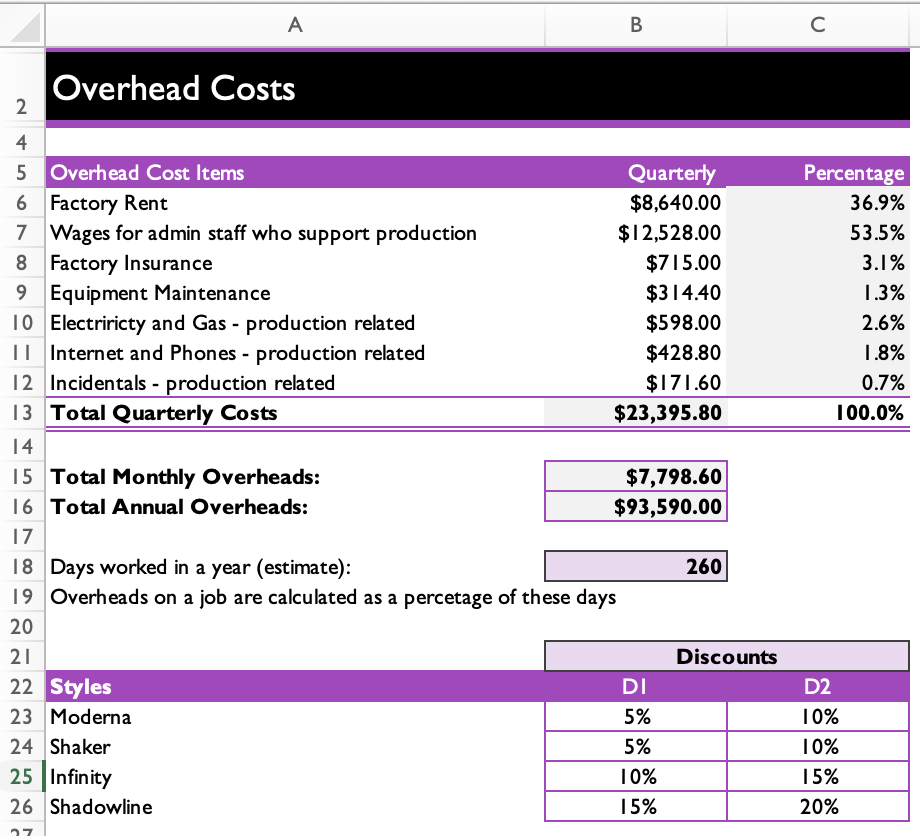Select row 18 header
920x836 pixels.
22,567
